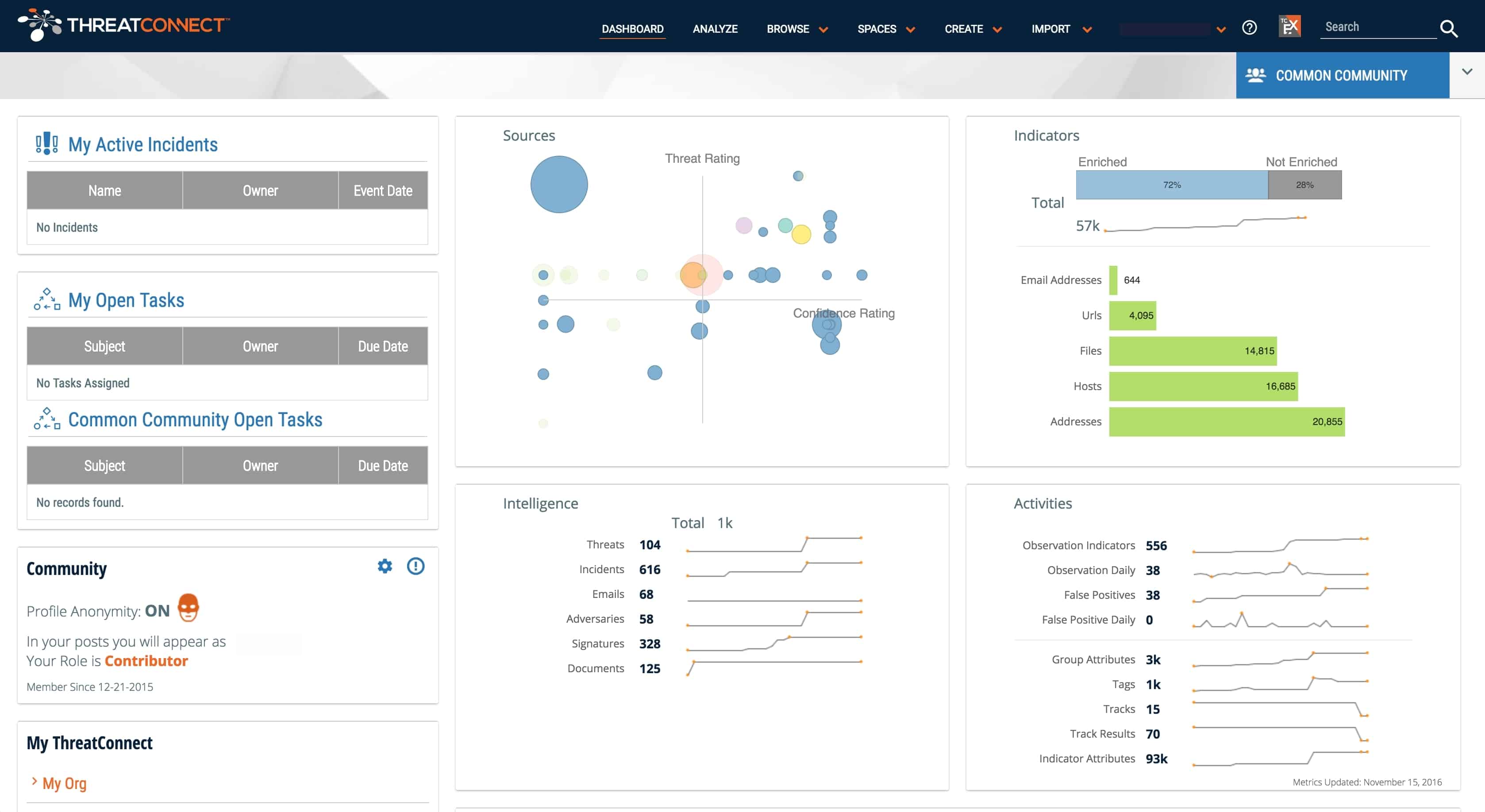Click the Hosts 16,685 green bar
The width and height of the screenshot is (1485, 812).
point(1203,386)
